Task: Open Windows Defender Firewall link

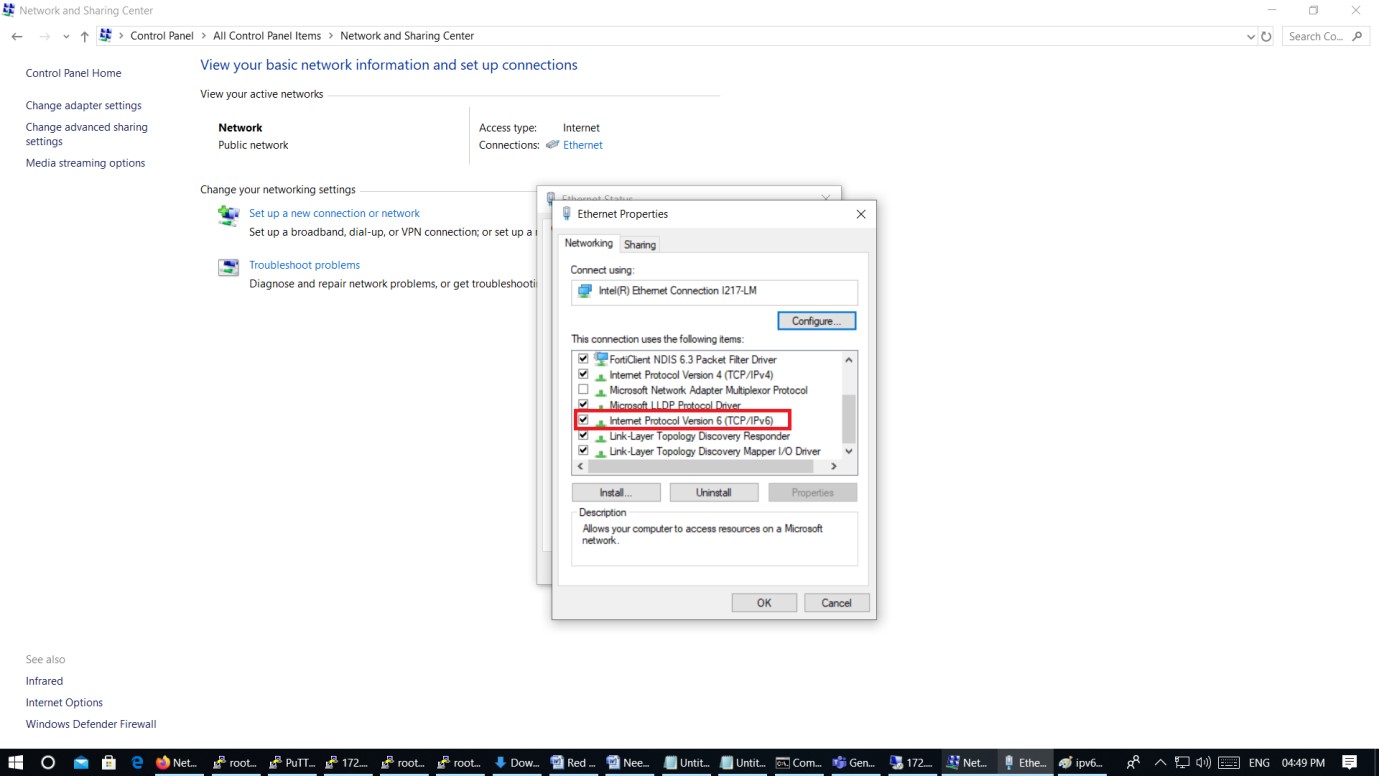Action: [91, 724]
